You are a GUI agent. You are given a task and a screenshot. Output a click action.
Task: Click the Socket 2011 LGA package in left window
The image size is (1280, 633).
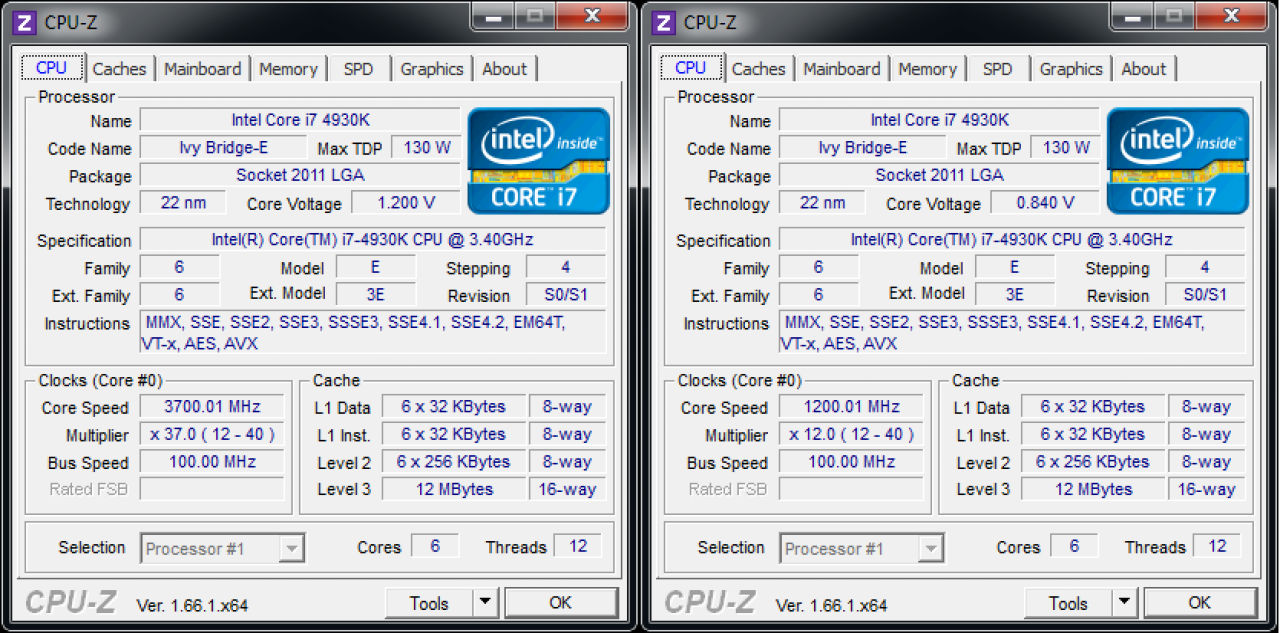(x=300, y=175)
